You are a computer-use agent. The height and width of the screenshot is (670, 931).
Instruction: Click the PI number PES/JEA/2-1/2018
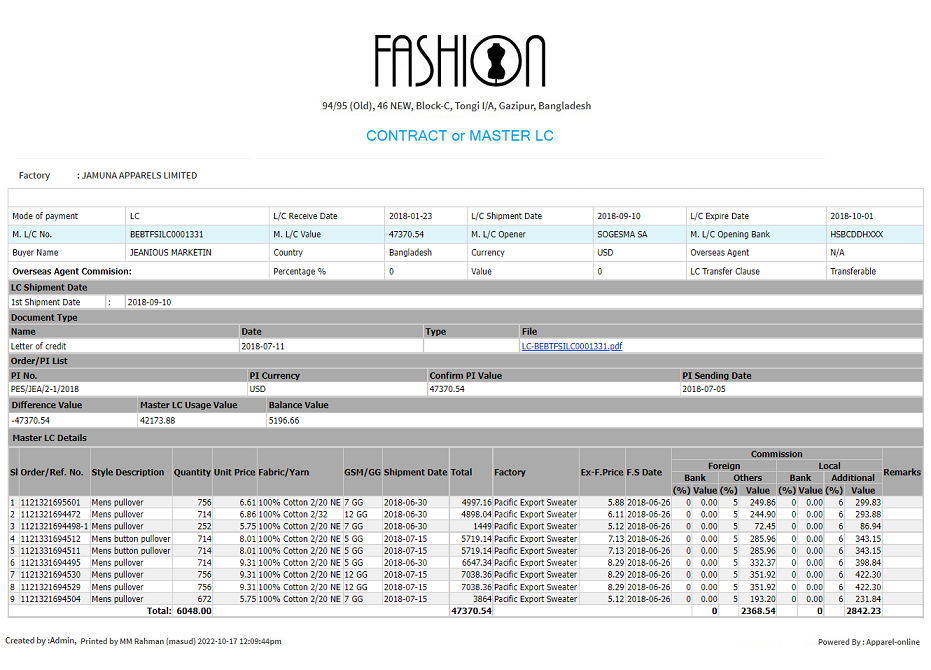44,389
